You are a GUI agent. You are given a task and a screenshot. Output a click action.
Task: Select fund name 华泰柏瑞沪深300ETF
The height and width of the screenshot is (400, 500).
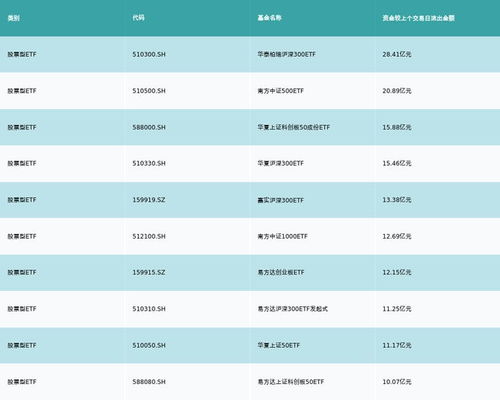pos(286,54)
